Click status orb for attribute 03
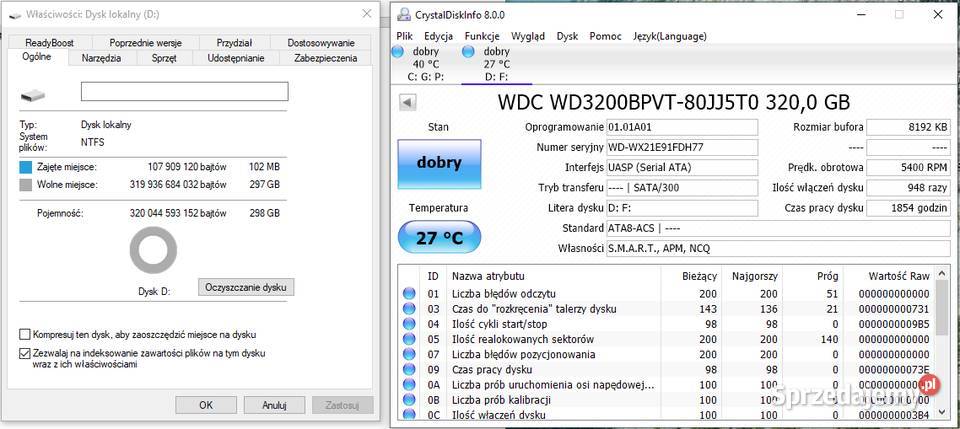The height and width of the screenshot is (429, 960). point(409,309)
